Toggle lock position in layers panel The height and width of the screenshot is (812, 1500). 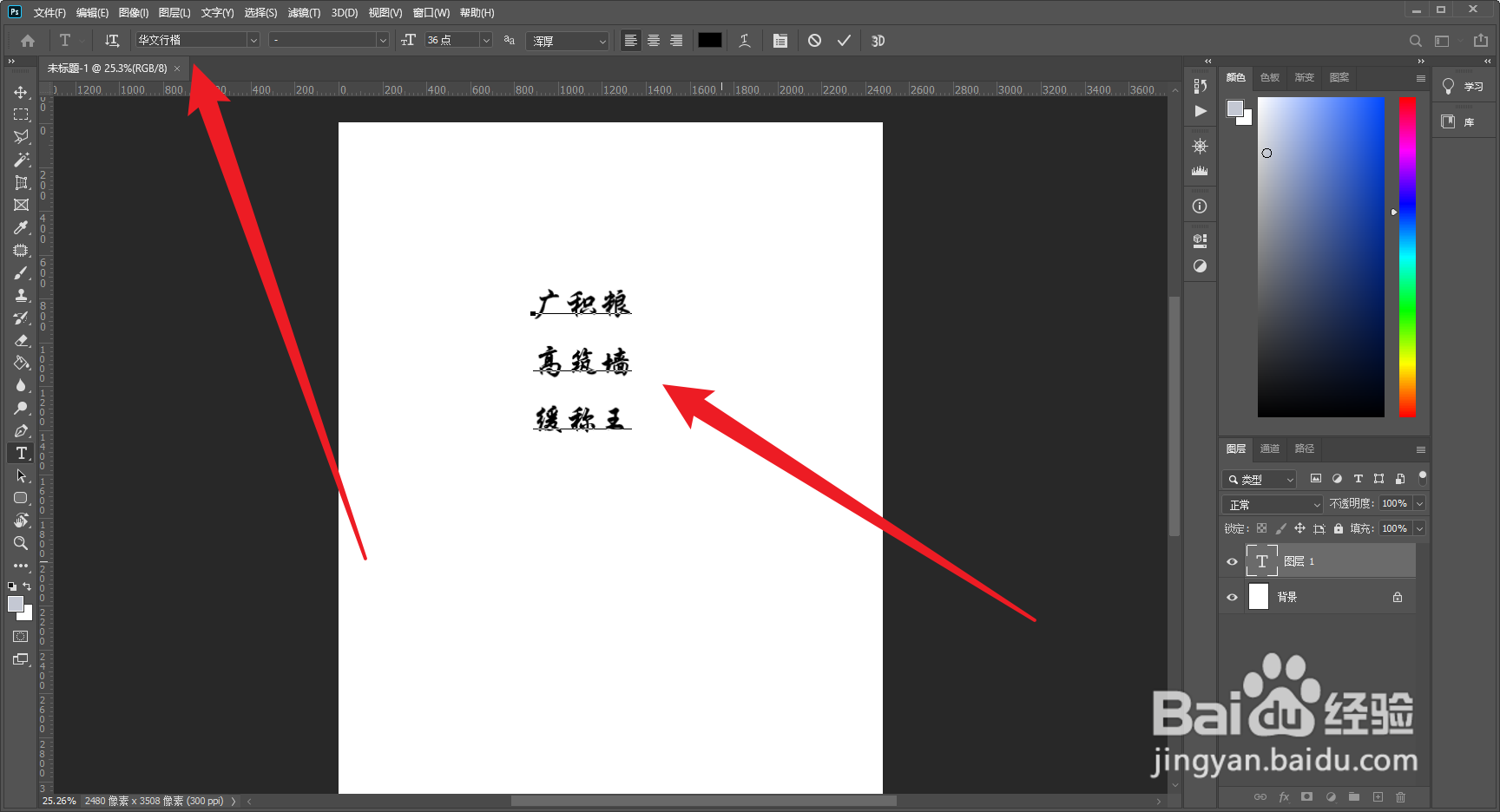[1299, 528]
